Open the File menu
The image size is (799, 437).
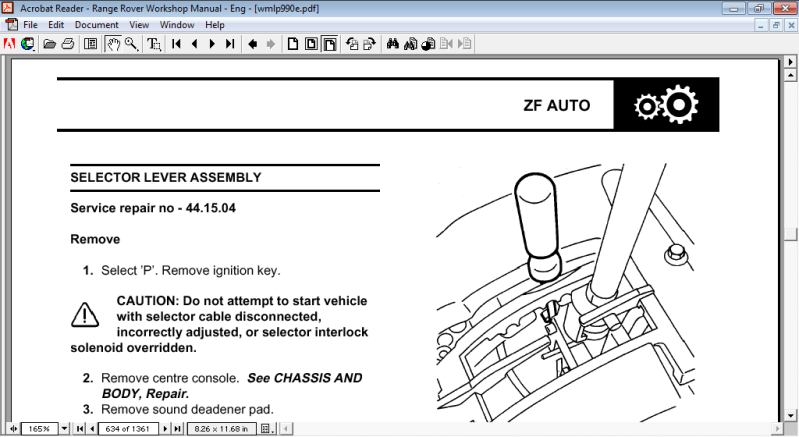30,24
